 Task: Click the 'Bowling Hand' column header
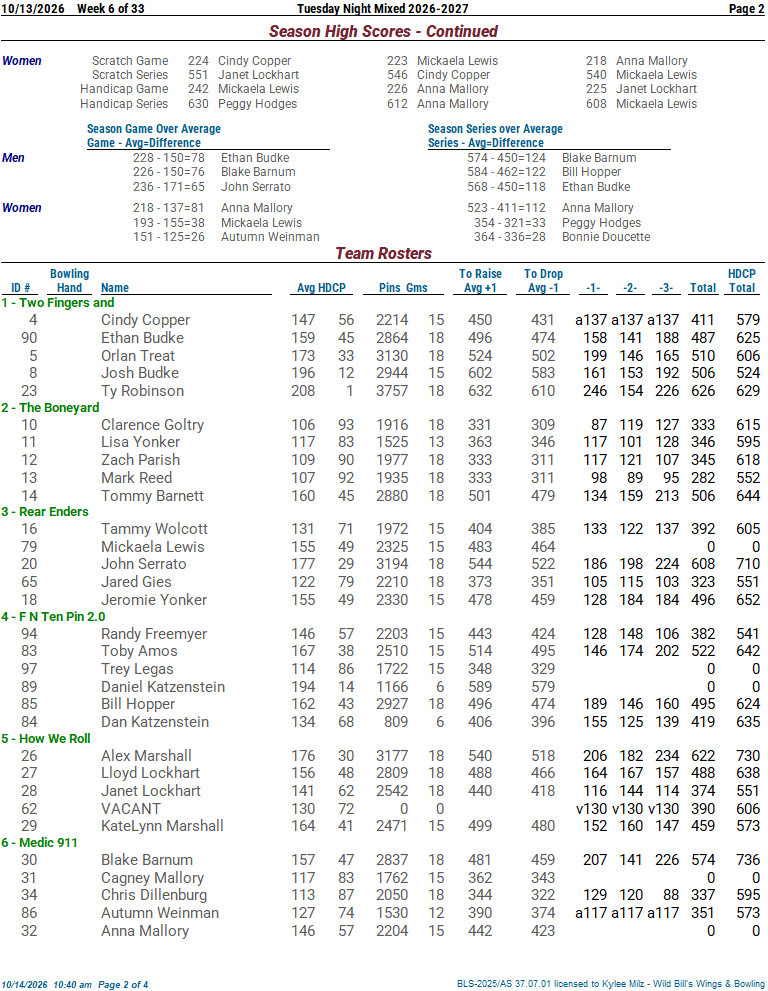pyautogui.click(x=70, y=281)
